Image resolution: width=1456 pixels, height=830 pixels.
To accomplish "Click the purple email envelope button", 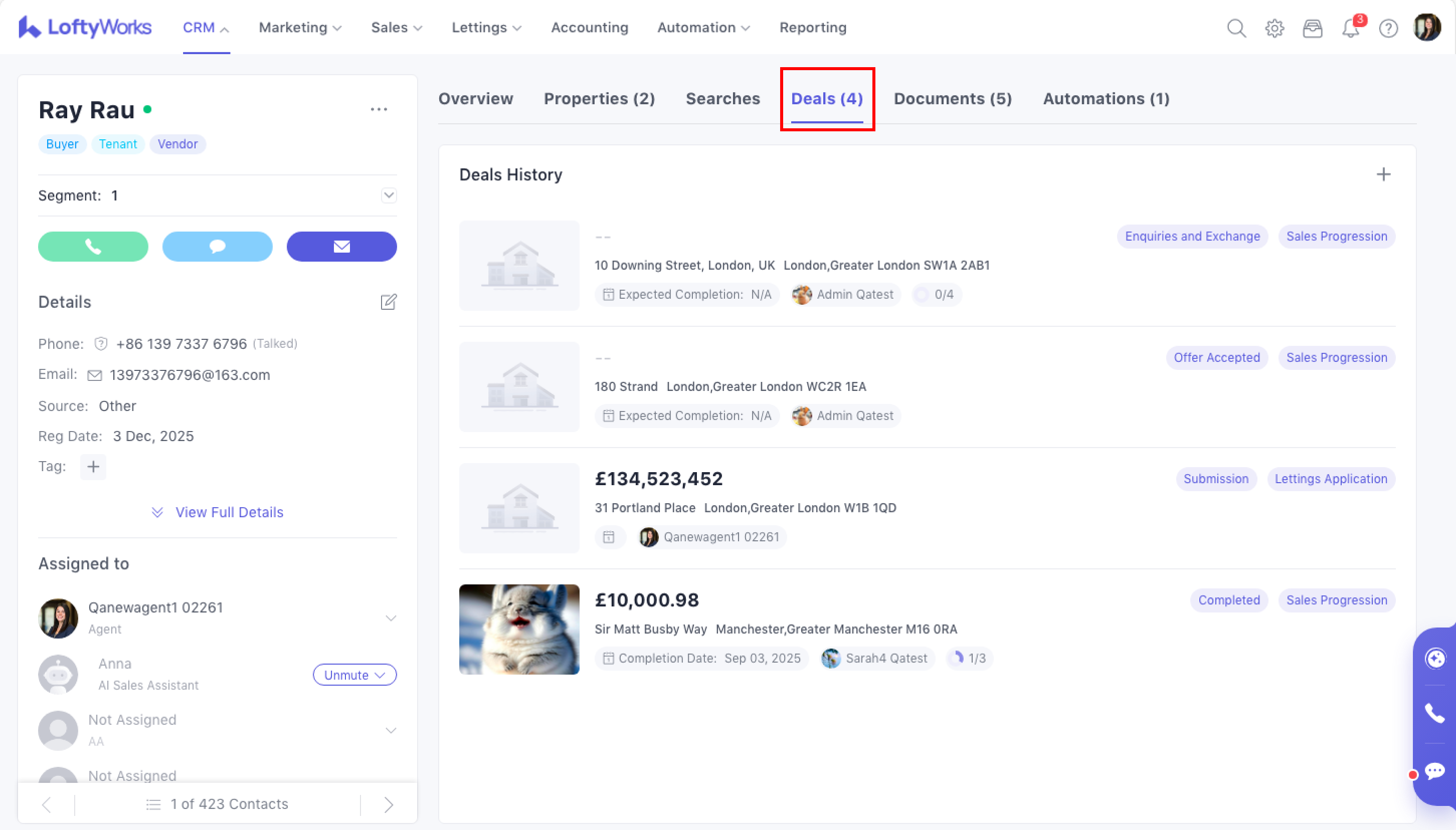I will tap(341, 246).
